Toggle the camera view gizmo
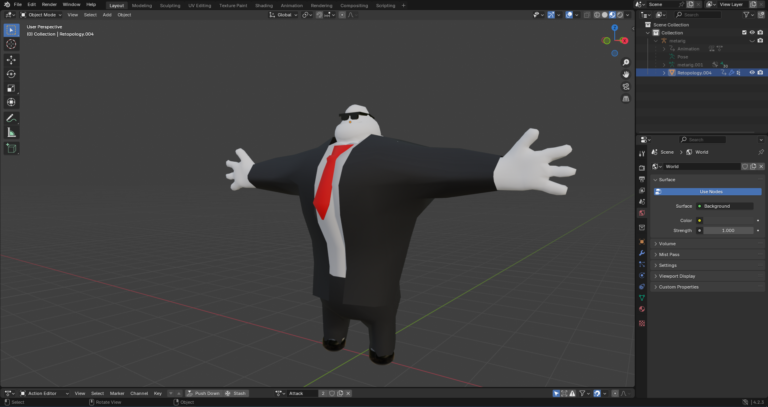Viewport: 768px width, 407px height. point(625,87)
